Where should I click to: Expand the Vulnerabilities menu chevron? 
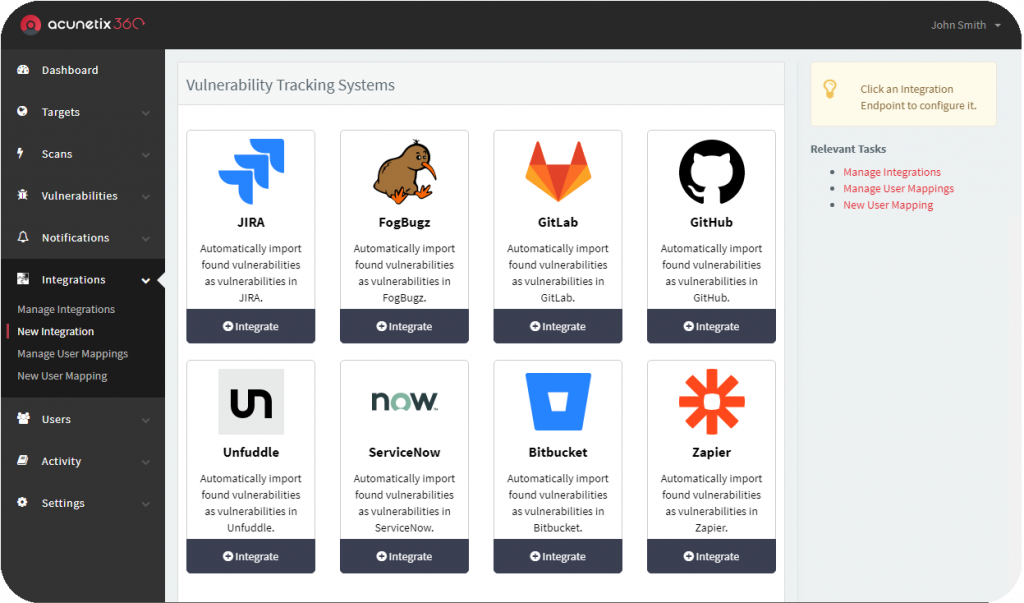tap(146, 197)
